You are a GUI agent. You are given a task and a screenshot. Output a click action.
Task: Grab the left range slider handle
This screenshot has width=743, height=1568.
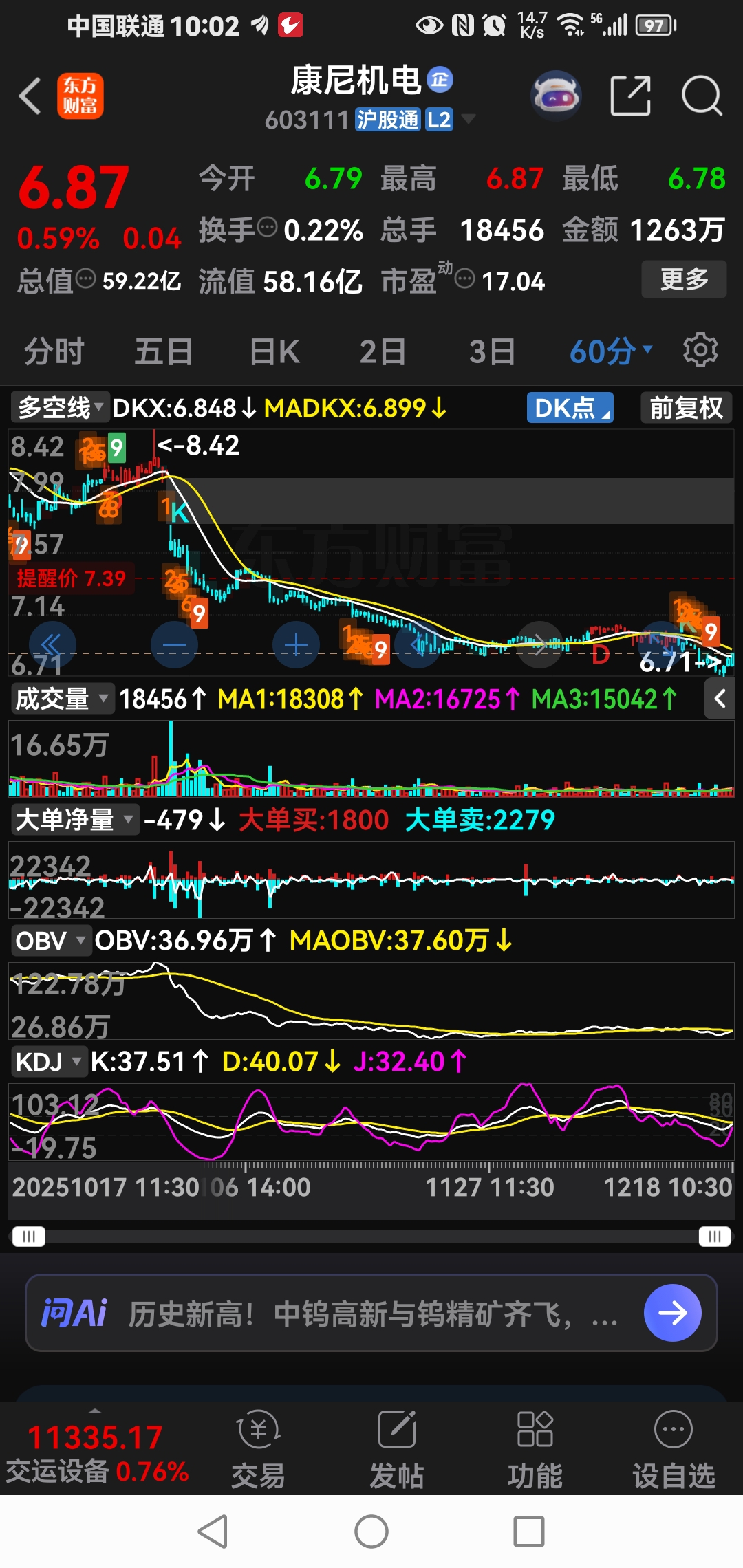click(x=28, y=1236)
